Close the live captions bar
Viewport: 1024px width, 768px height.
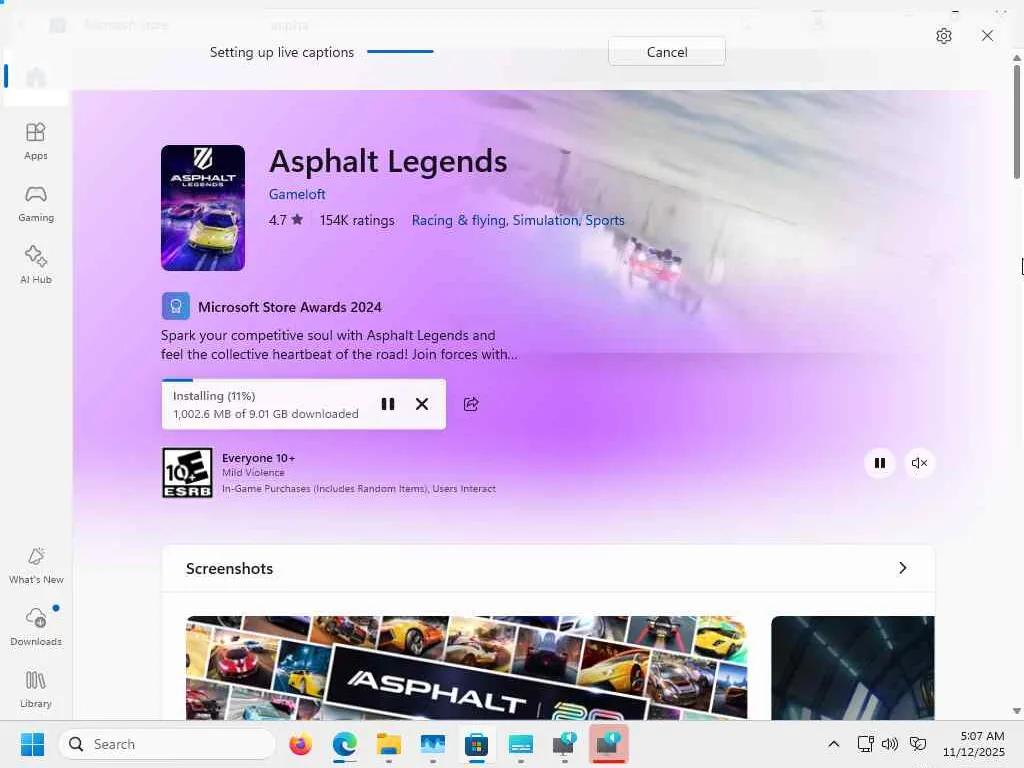[987, 35]
